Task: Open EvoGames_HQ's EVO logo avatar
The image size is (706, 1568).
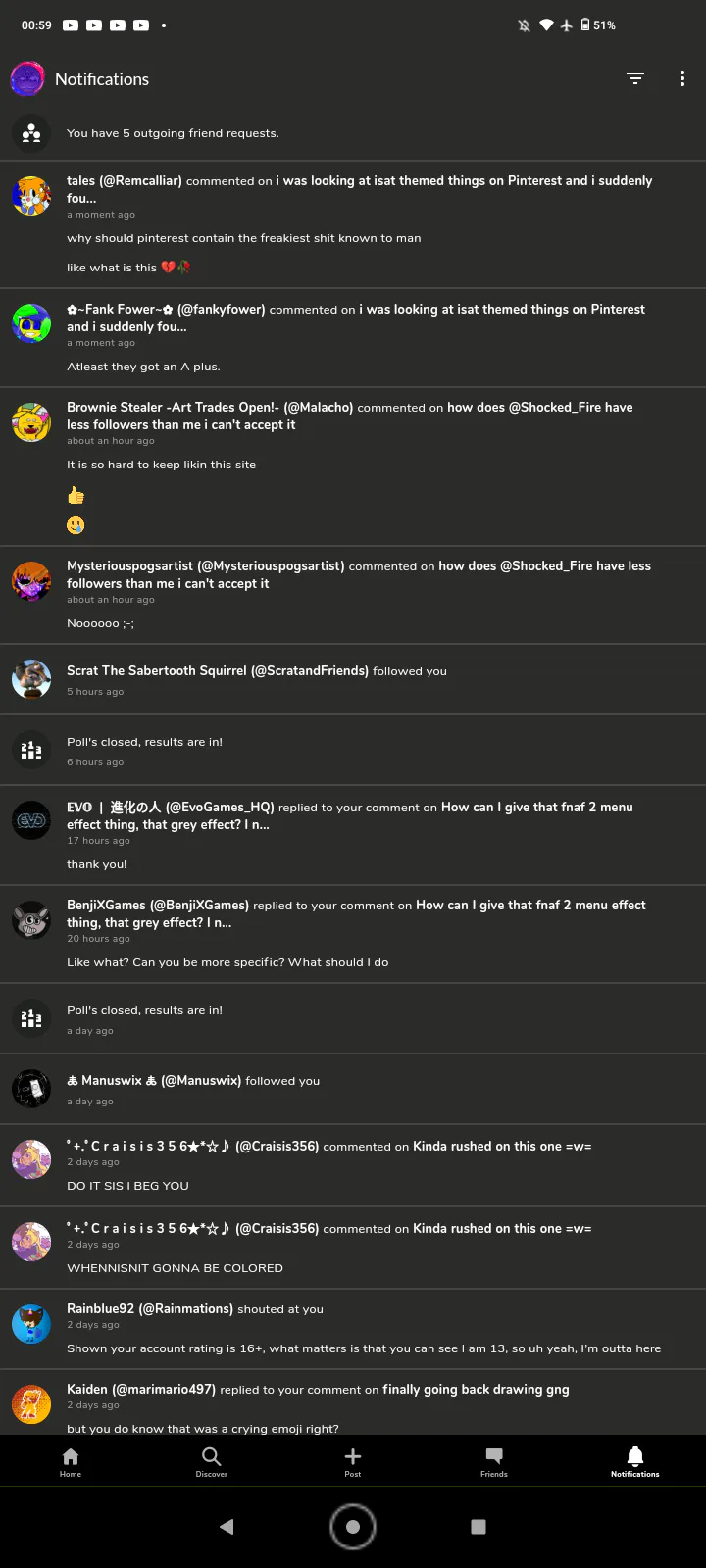Action: coord(31,820)
